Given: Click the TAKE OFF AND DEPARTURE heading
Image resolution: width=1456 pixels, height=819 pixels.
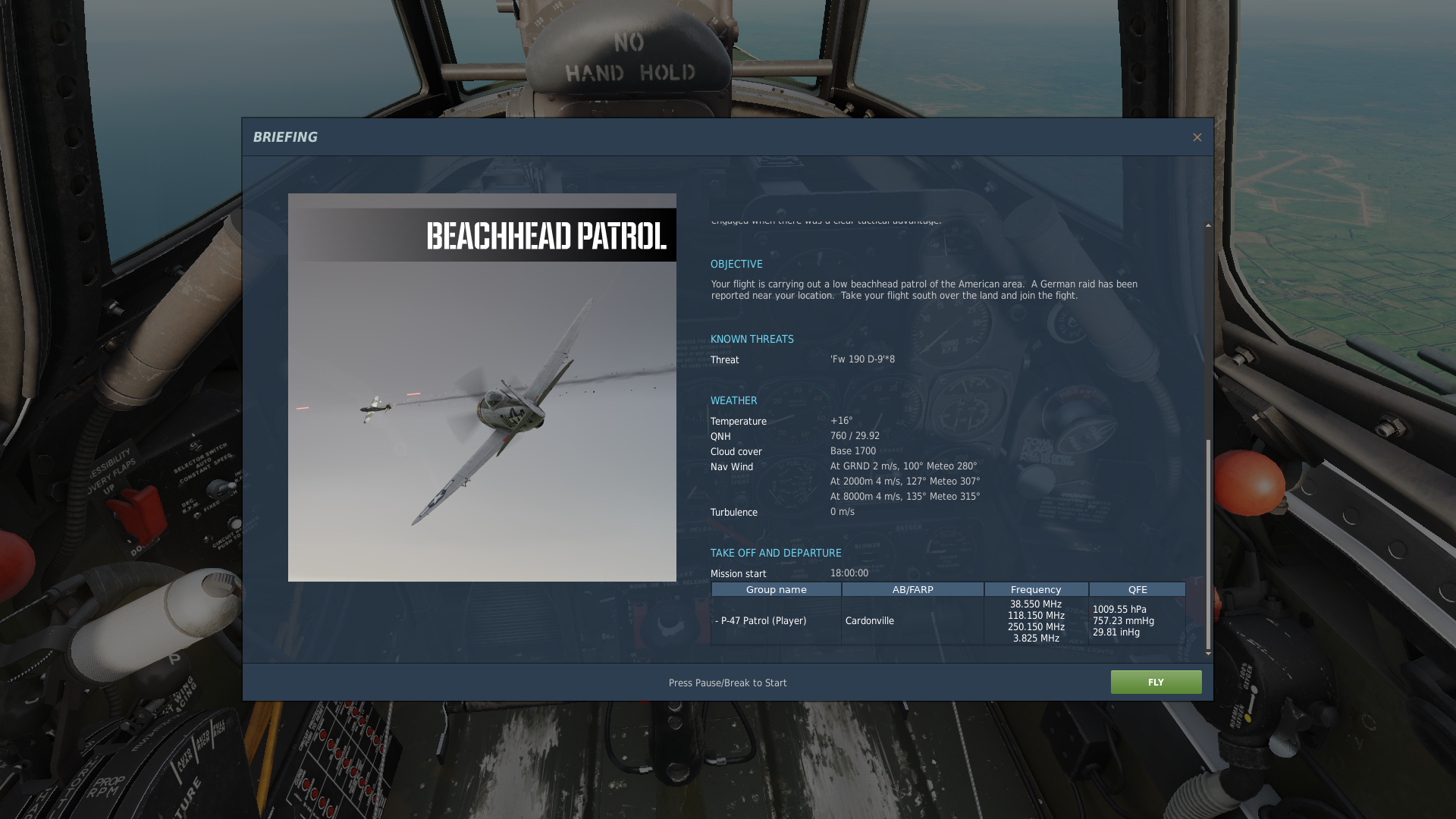Looking at the screenshot, I should [776, 553].
